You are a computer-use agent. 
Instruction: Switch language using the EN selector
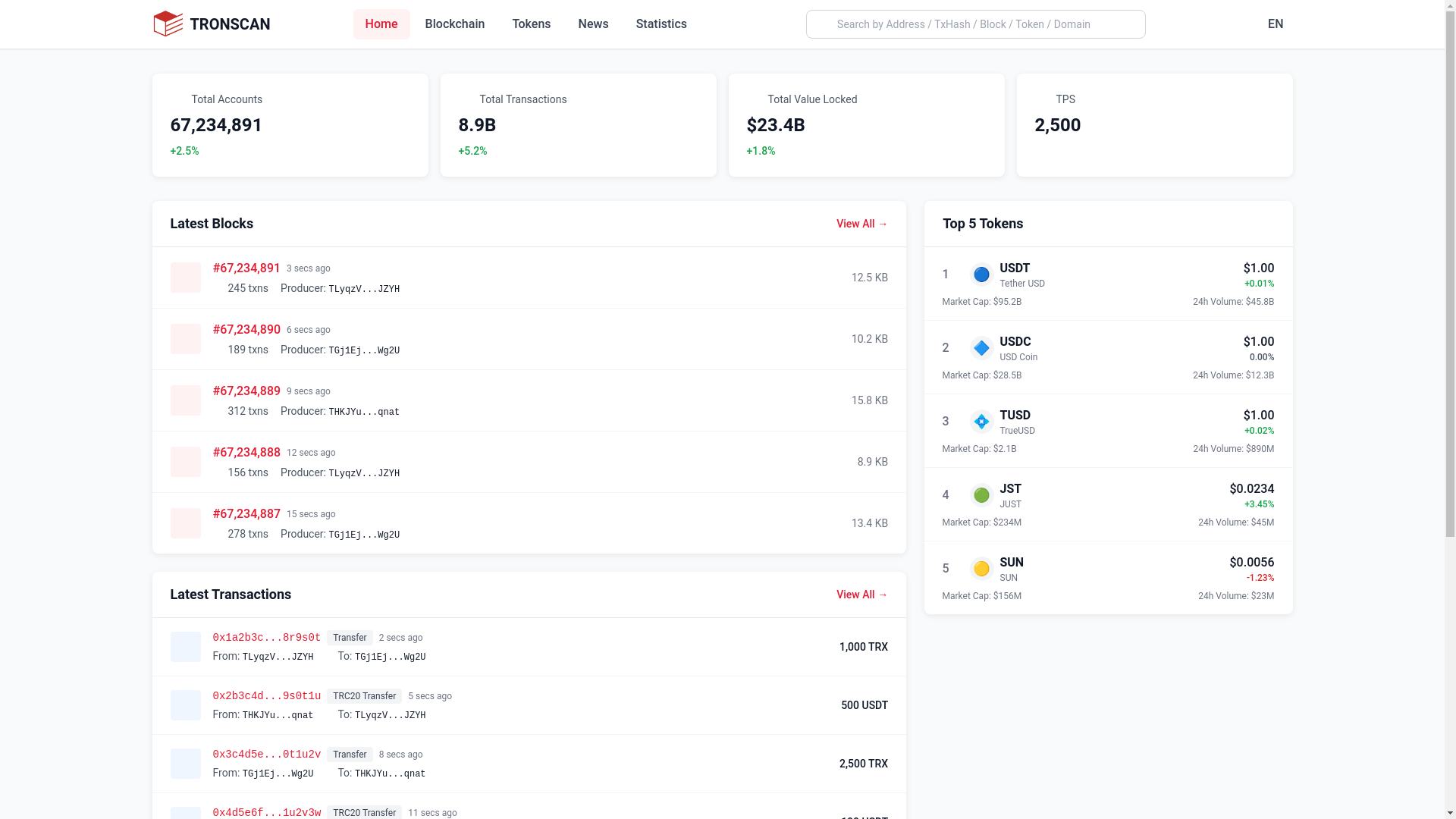point(1276,24)
